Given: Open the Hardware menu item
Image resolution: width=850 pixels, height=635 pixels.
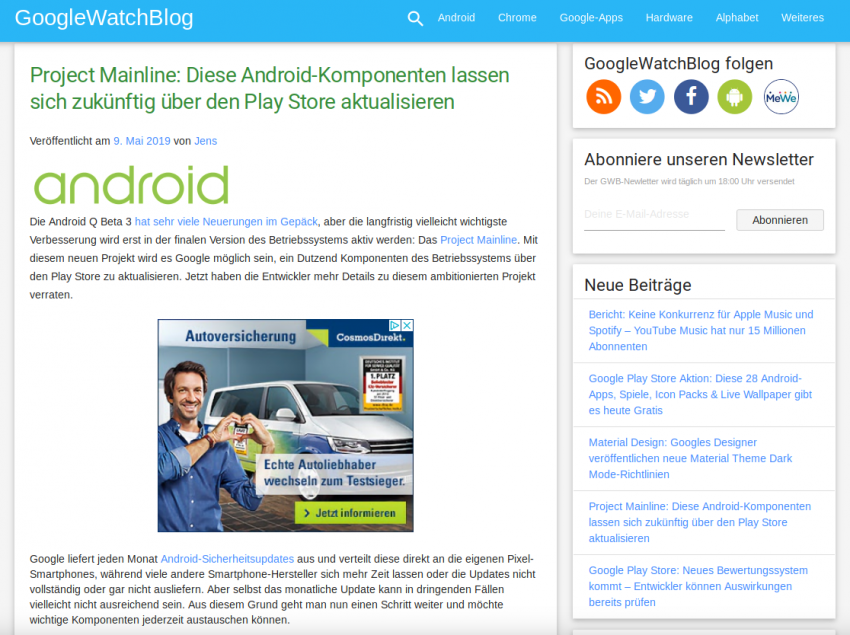Looking at the screenshot, I should 669,17.
